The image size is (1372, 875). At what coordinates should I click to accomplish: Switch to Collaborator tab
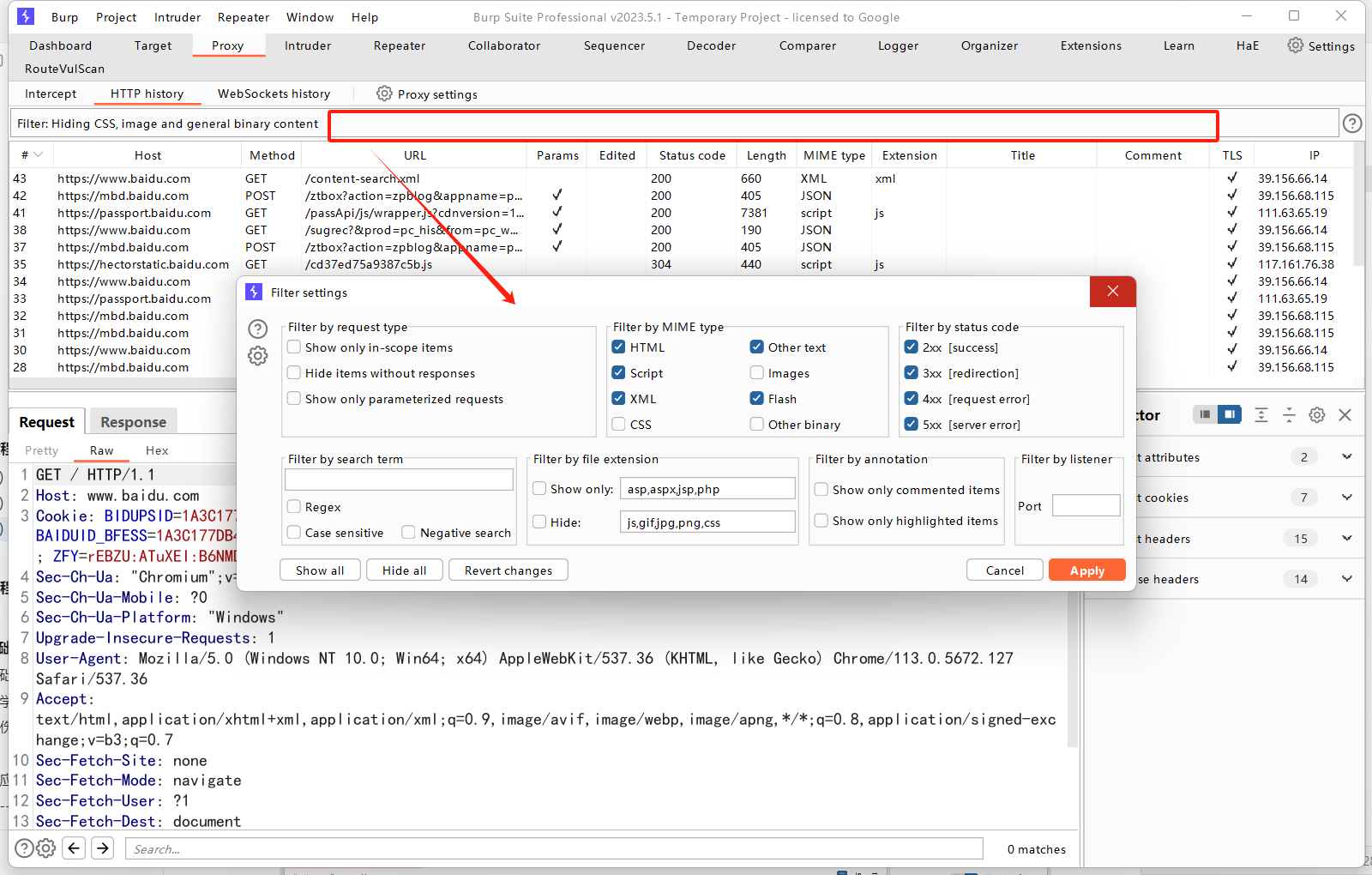click(504, 45)
